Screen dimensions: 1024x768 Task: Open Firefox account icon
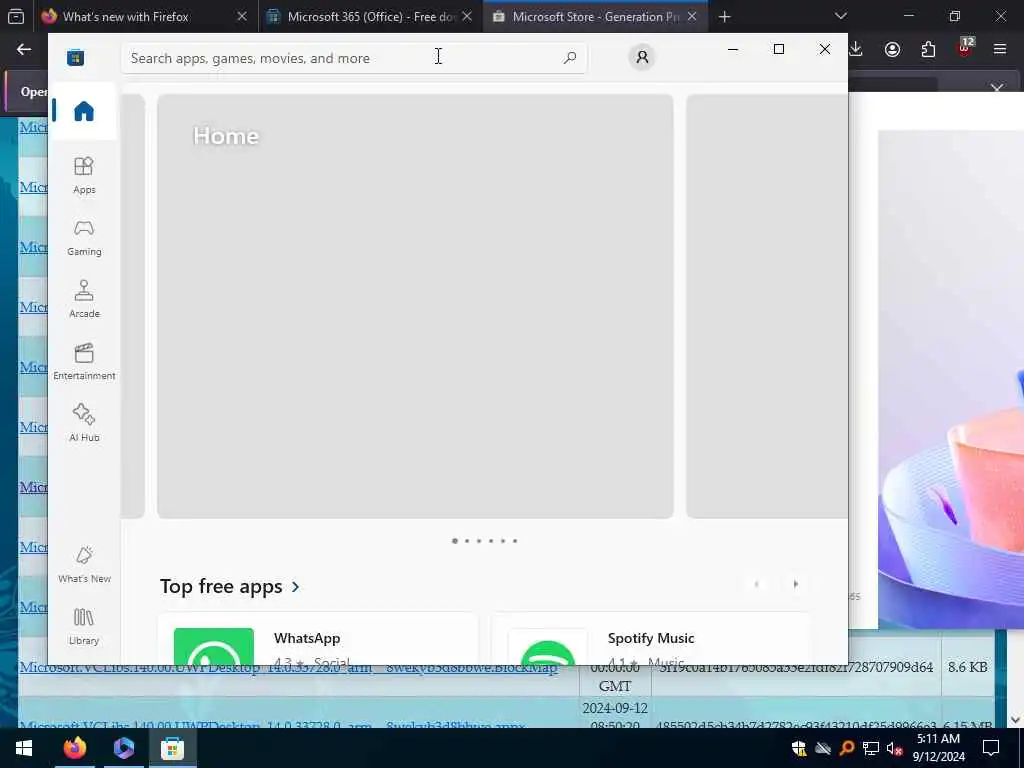click(893, 50)
